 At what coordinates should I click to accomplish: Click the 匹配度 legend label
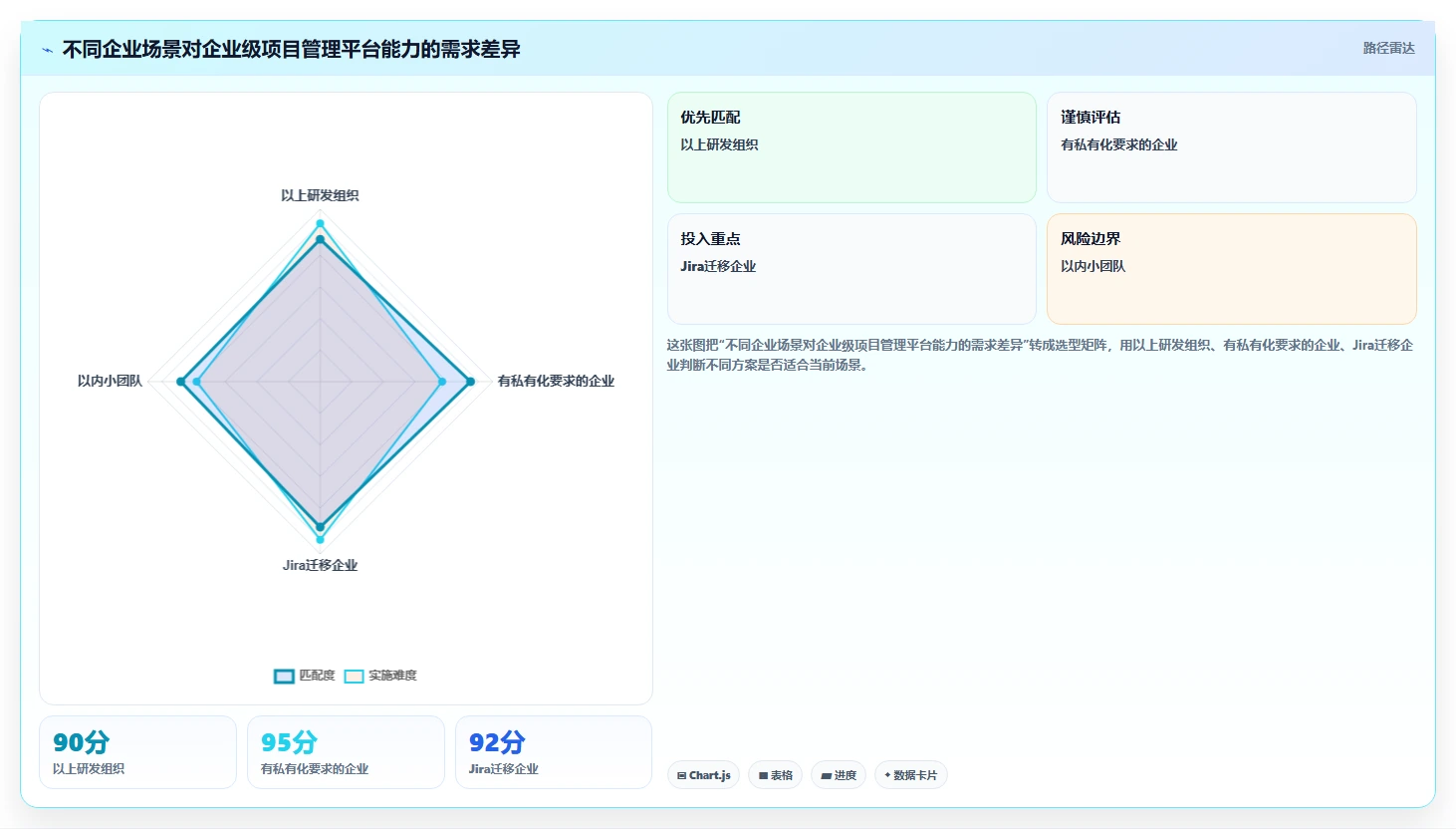click(x=317, y=676)
